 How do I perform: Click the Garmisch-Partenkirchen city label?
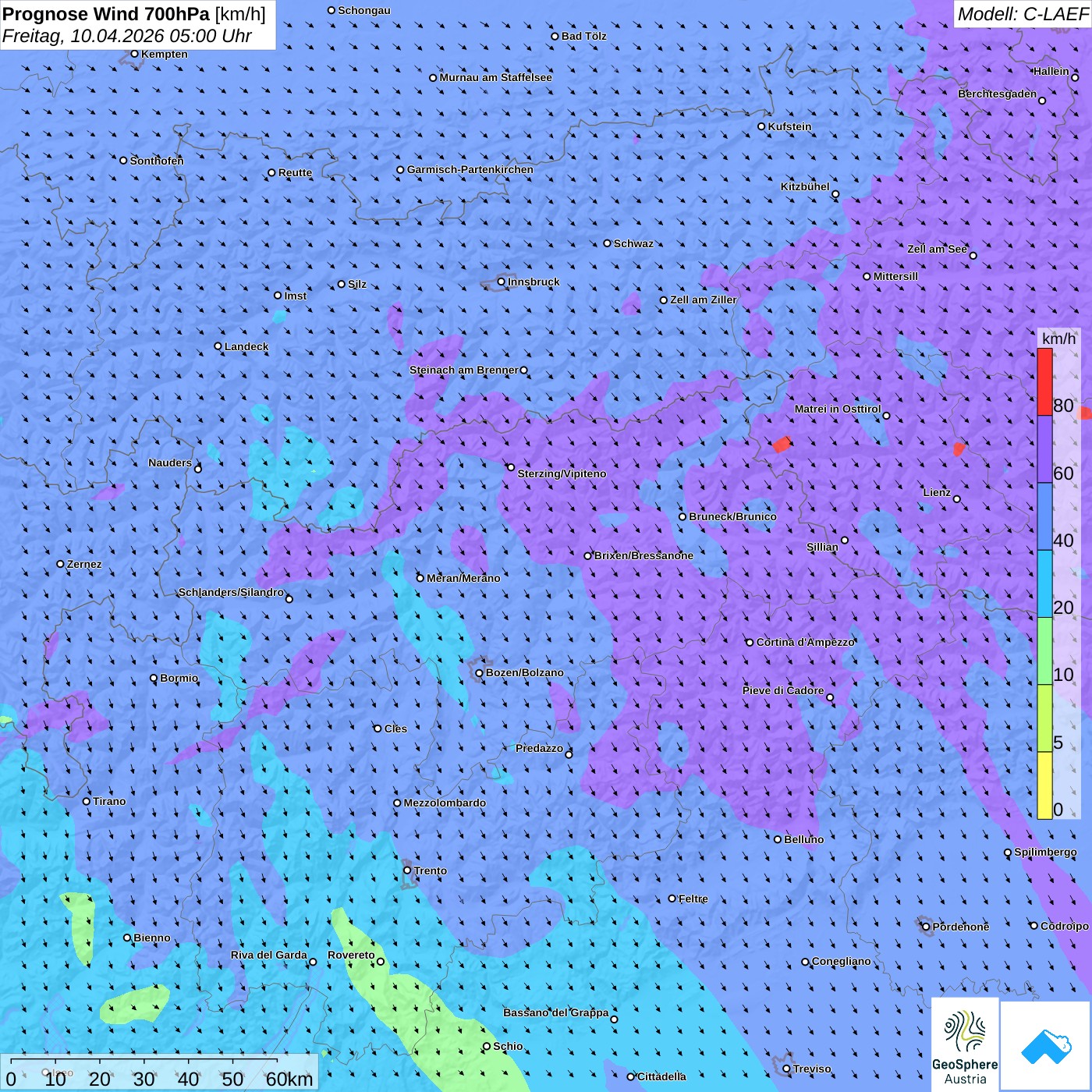[470, 169]
